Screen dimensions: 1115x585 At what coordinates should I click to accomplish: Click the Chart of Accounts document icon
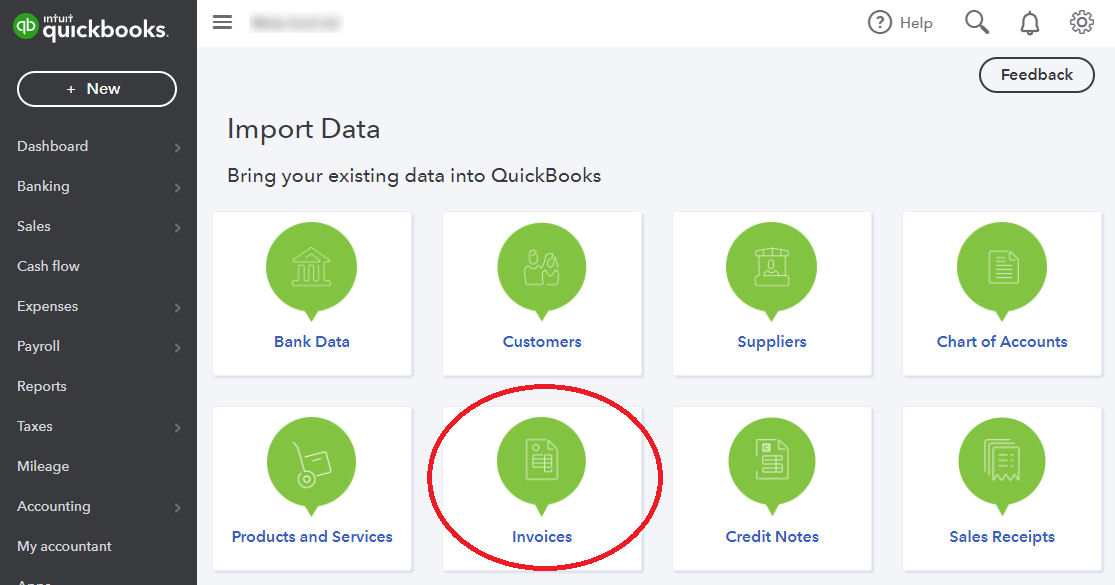pyautogui.click(x=1002, y=268)
